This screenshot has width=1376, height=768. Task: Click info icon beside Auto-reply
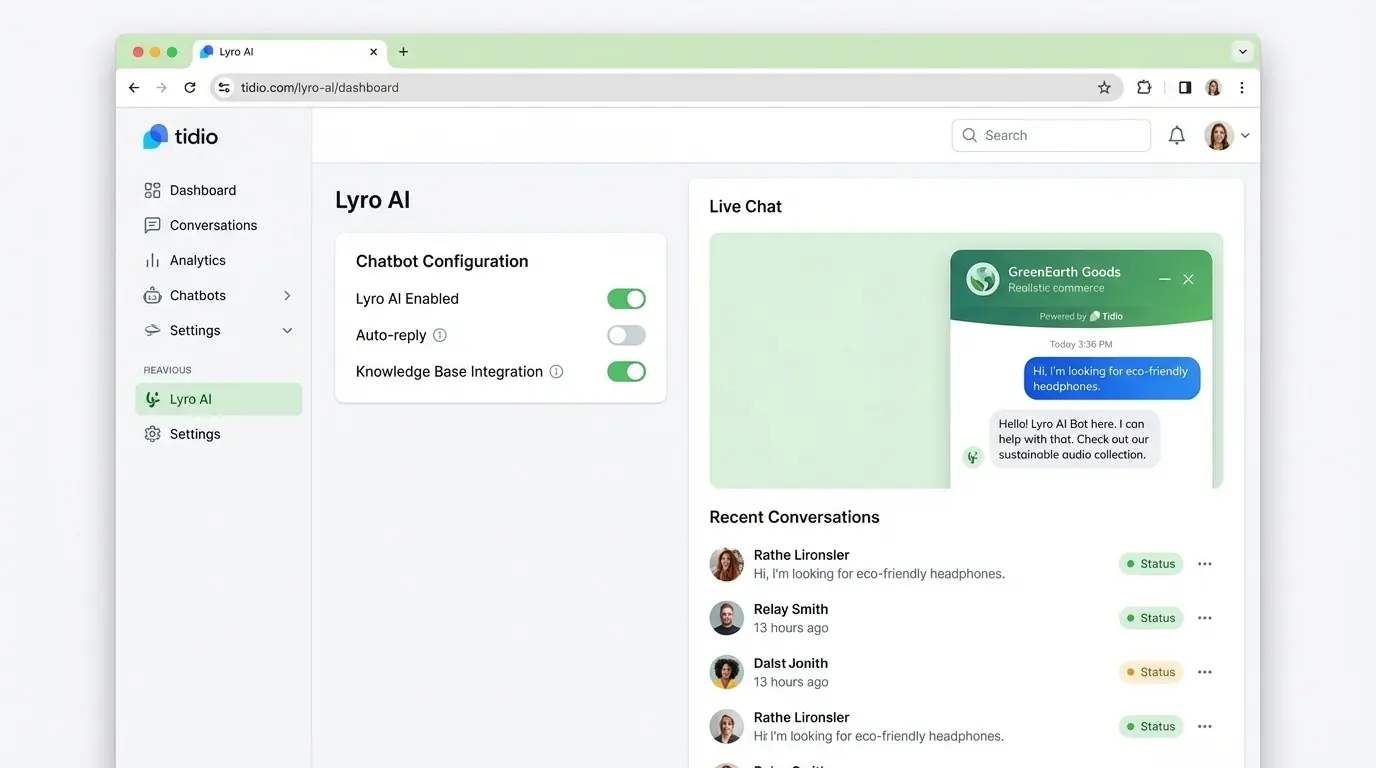[440, 336]
